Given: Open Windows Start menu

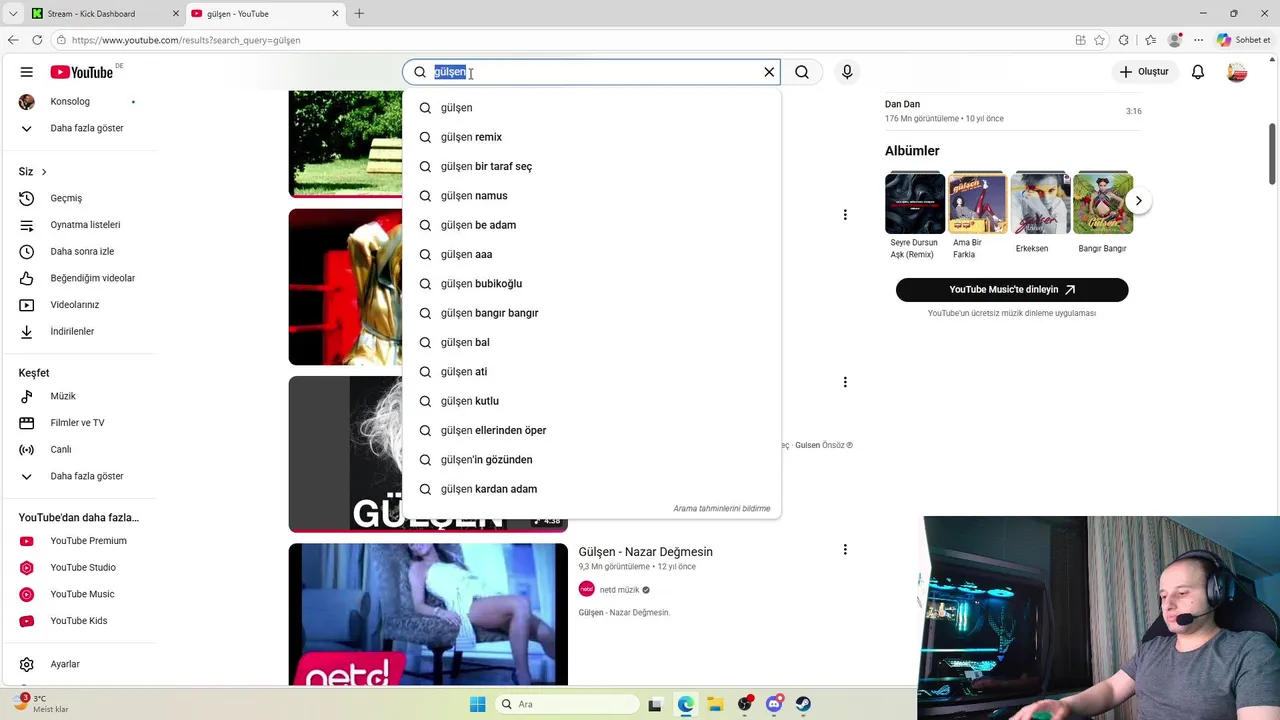Looking at the screenshot, I should coord(477,704).
